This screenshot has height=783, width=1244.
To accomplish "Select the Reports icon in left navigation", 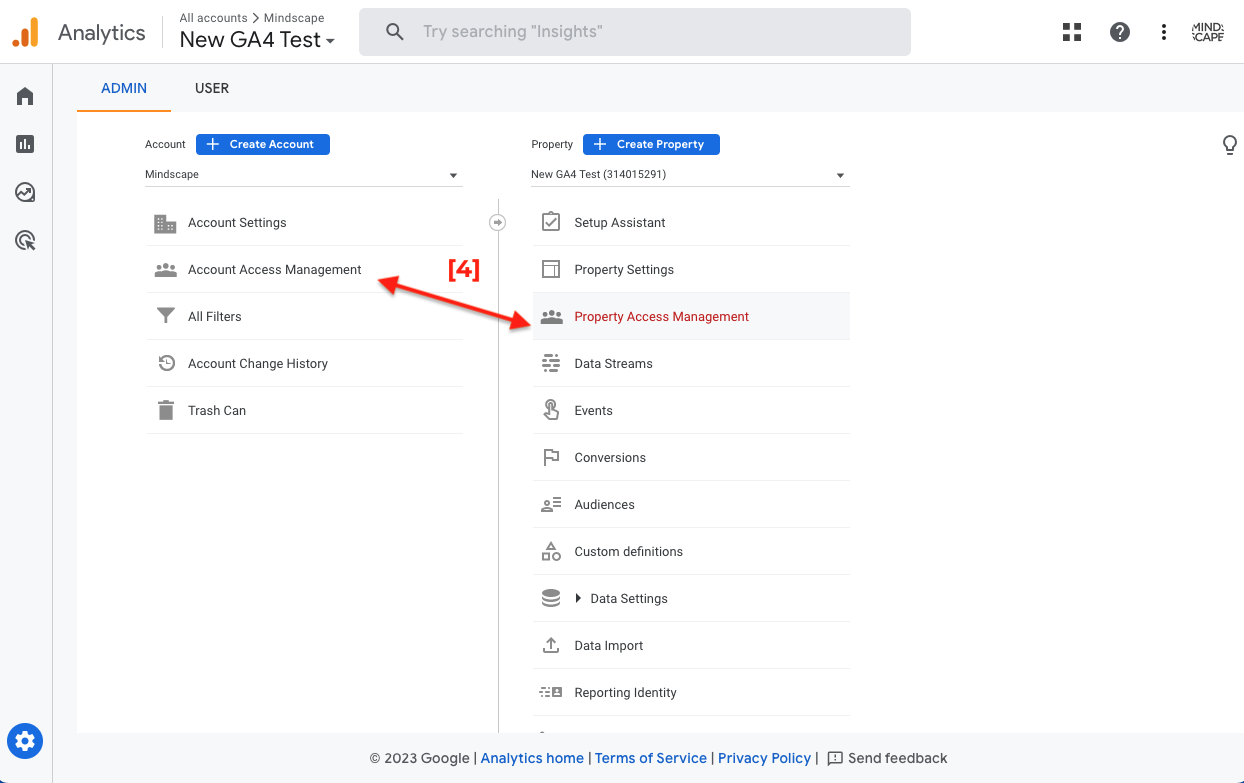I will 24,143.
